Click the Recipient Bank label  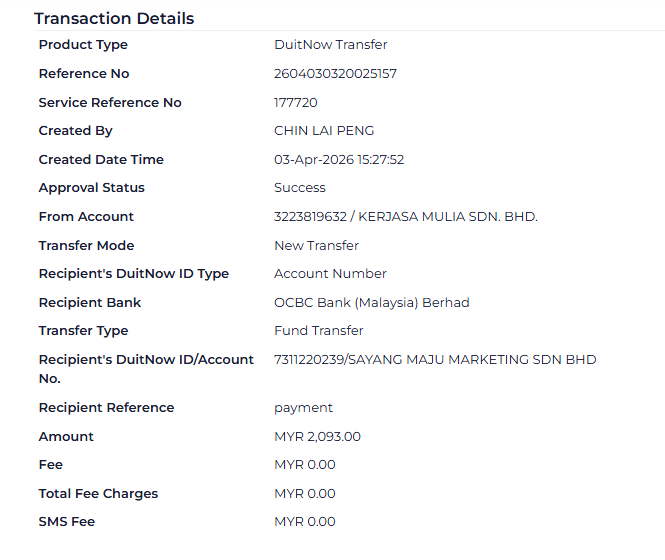[90, 303]
